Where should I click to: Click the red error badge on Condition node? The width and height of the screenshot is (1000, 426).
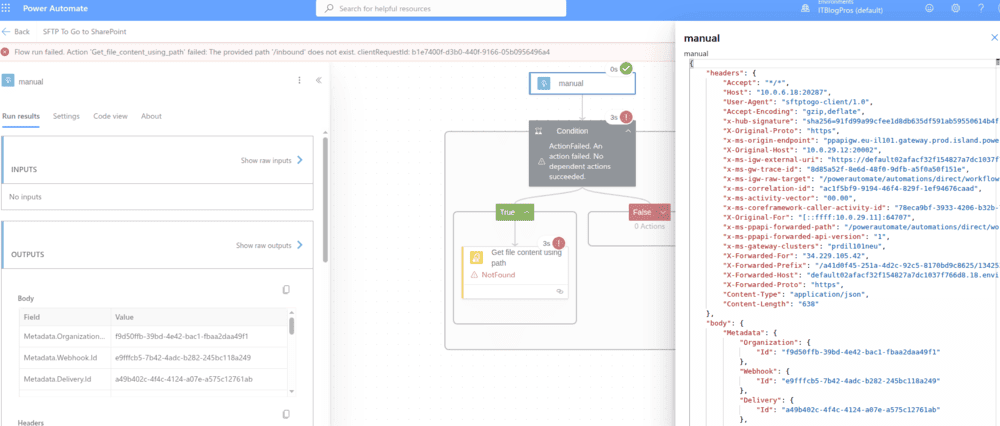point(627,117)
